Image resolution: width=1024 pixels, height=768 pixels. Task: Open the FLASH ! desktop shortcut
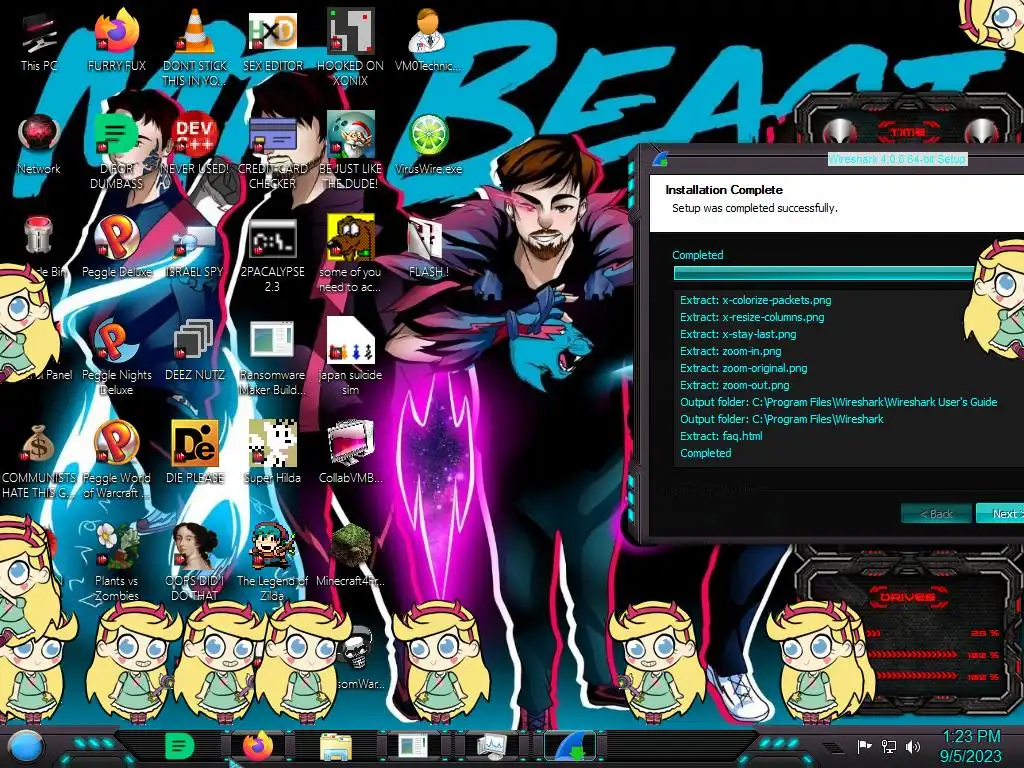[x=428, y=247]
